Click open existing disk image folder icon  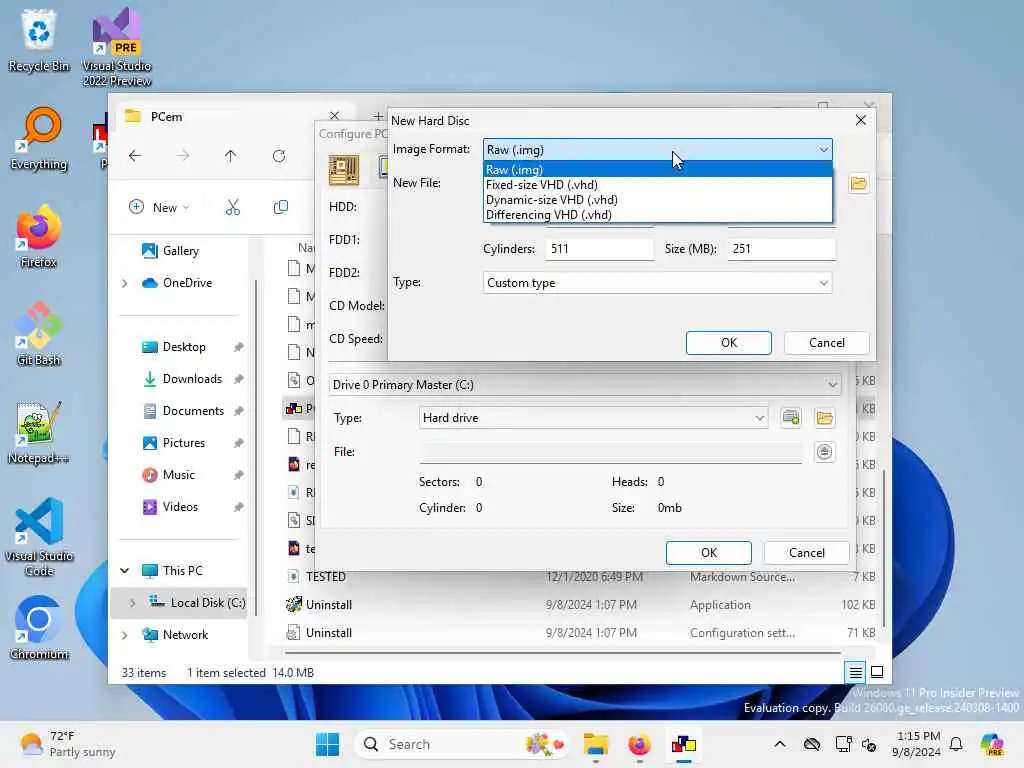click(825, 418)
